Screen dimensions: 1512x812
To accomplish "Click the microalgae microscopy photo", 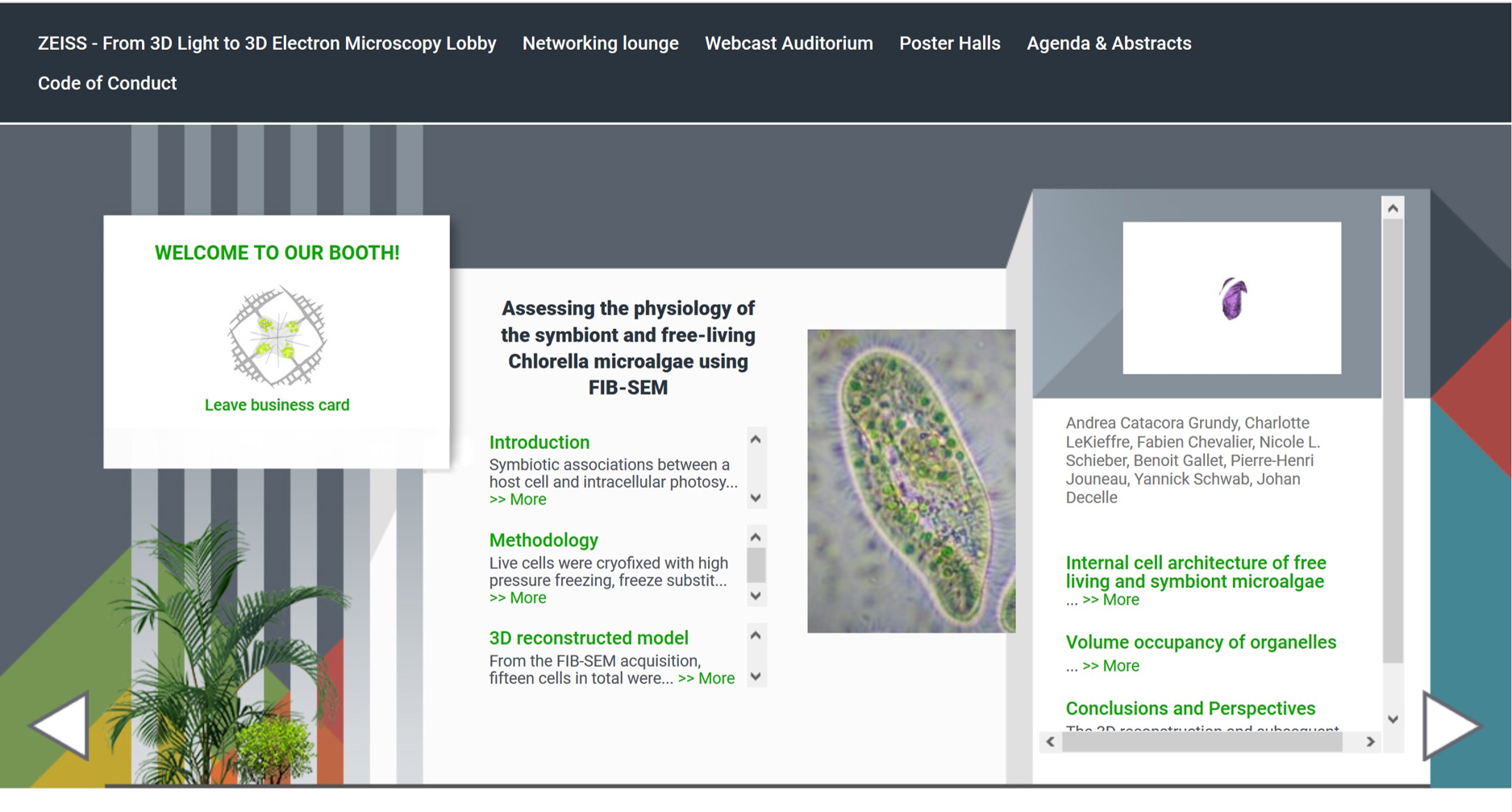I will point(910,480).
